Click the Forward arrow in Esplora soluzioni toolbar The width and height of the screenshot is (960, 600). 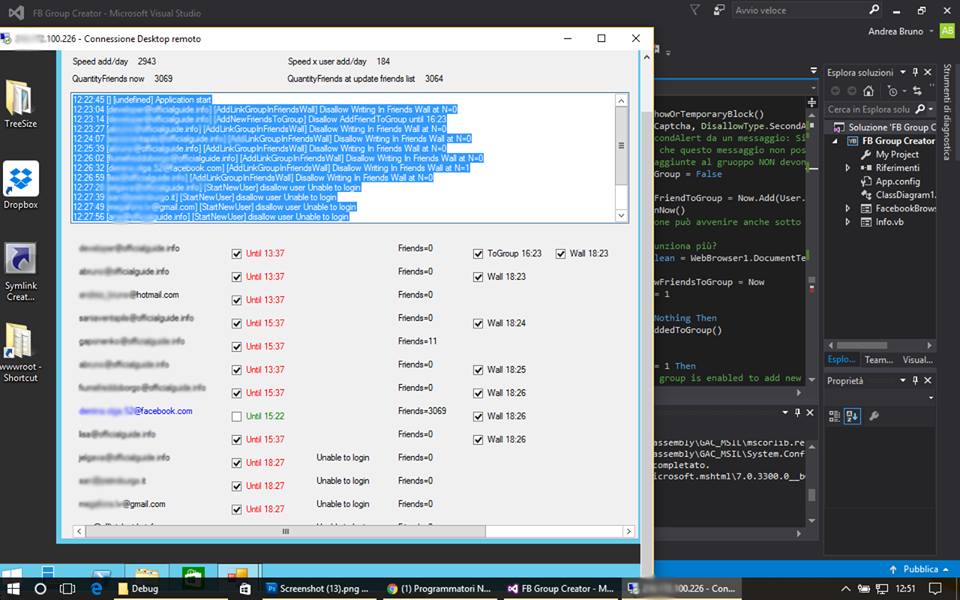point(852,91)
